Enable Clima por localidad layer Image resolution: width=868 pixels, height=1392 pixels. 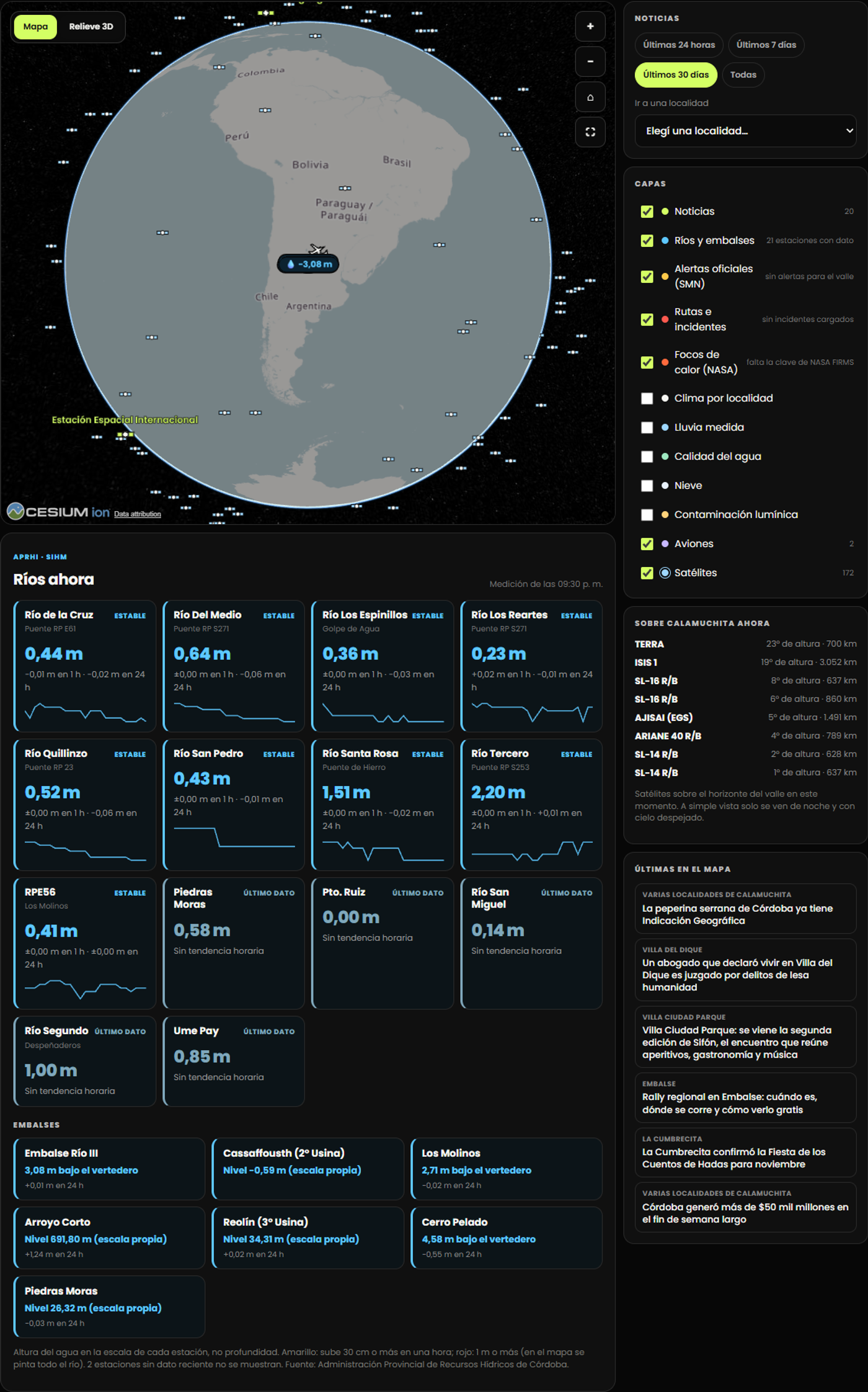coord(647,398)
